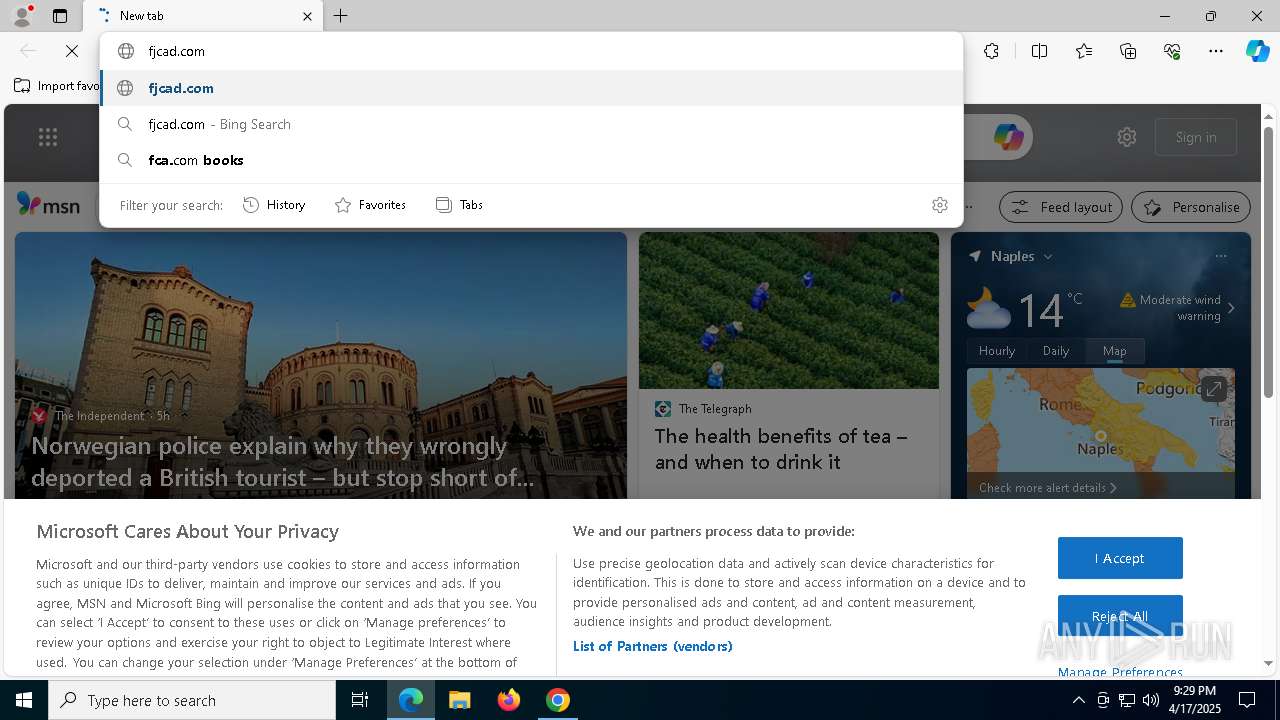Viewport: 1280px width, 720px height.
Task: Switch weather card to Daily tab
Action: [x=1056, y=351]
